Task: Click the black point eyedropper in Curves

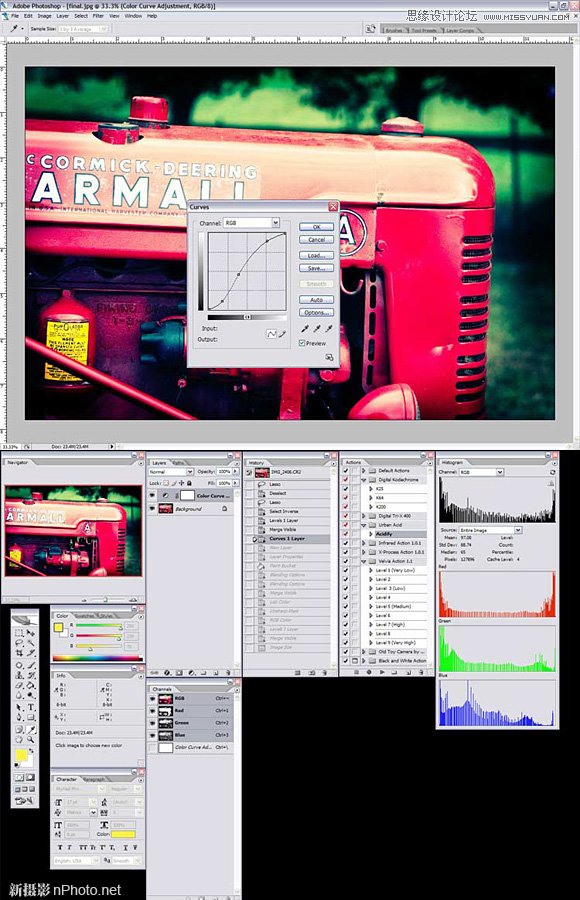Action: (x=305, y=328)
